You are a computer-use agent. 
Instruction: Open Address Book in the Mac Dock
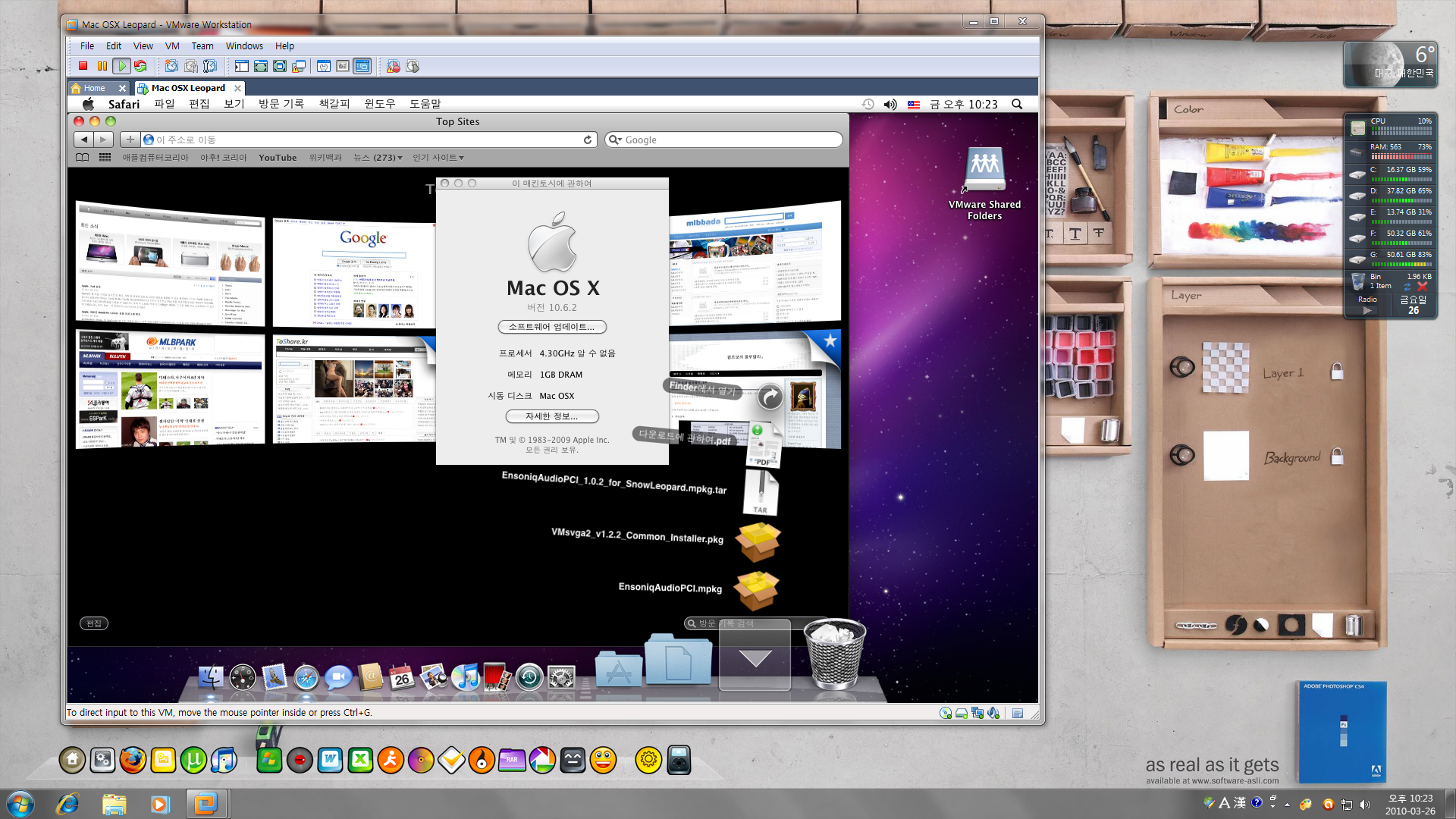370,676
